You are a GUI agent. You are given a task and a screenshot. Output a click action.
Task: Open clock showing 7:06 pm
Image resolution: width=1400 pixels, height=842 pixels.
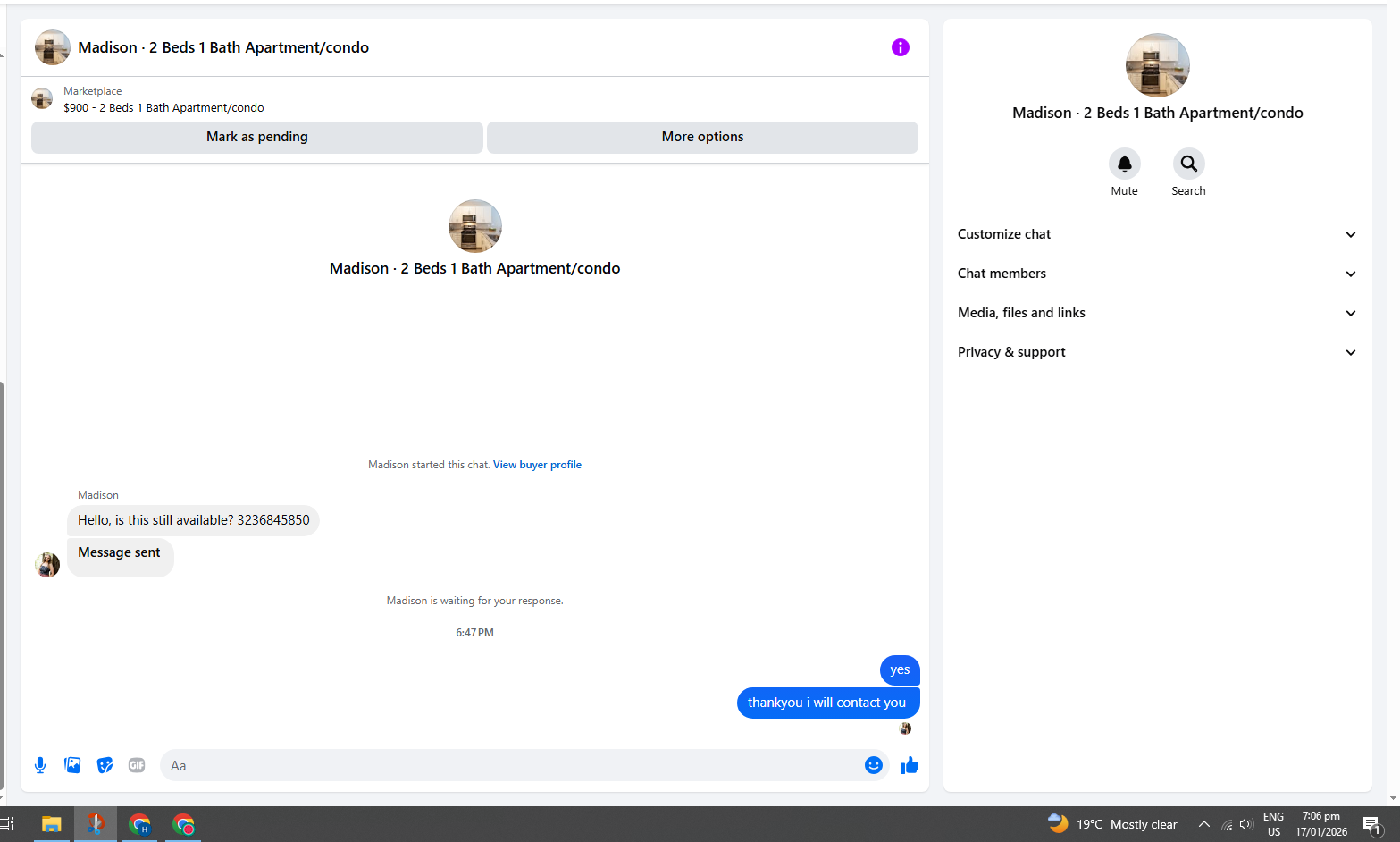tap(1321, 824)
